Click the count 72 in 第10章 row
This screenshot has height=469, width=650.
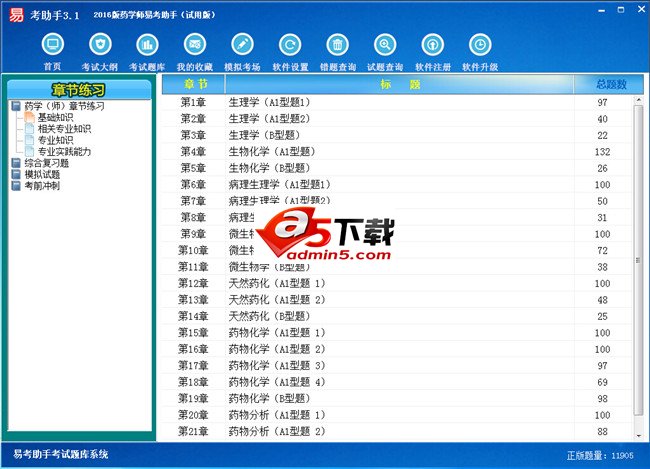click(x=602, y=250)
